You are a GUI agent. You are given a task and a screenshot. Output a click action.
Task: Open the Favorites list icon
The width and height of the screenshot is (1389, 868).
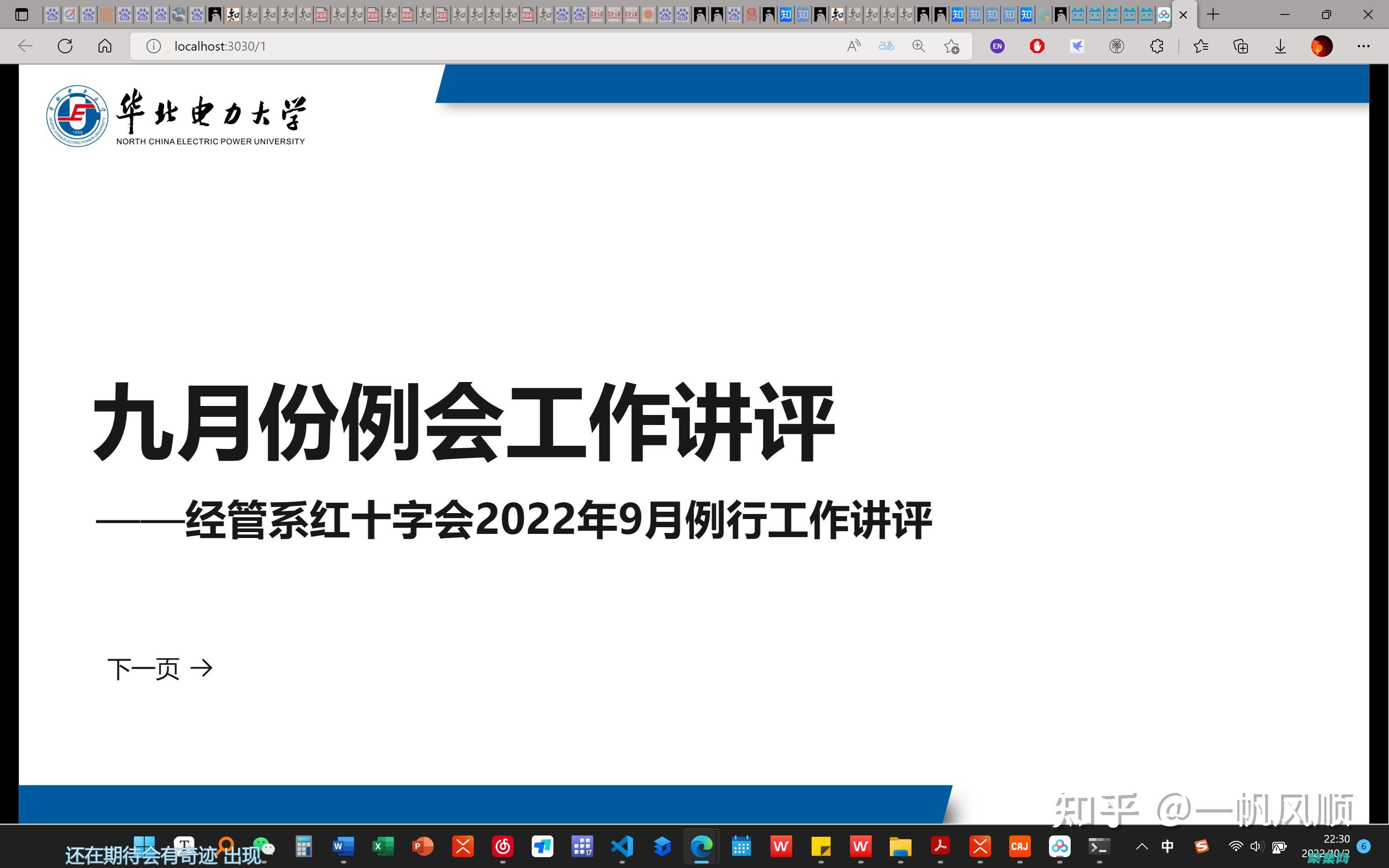1200,46
